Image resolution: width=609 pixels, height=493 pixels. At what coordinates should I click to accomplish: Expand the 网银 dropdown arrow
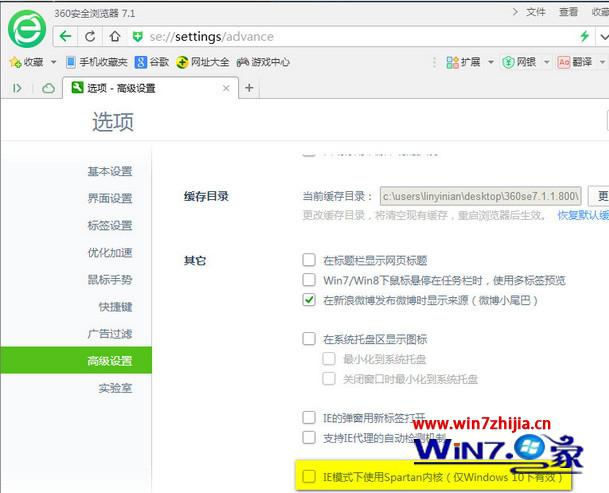(x=546, y=62)
